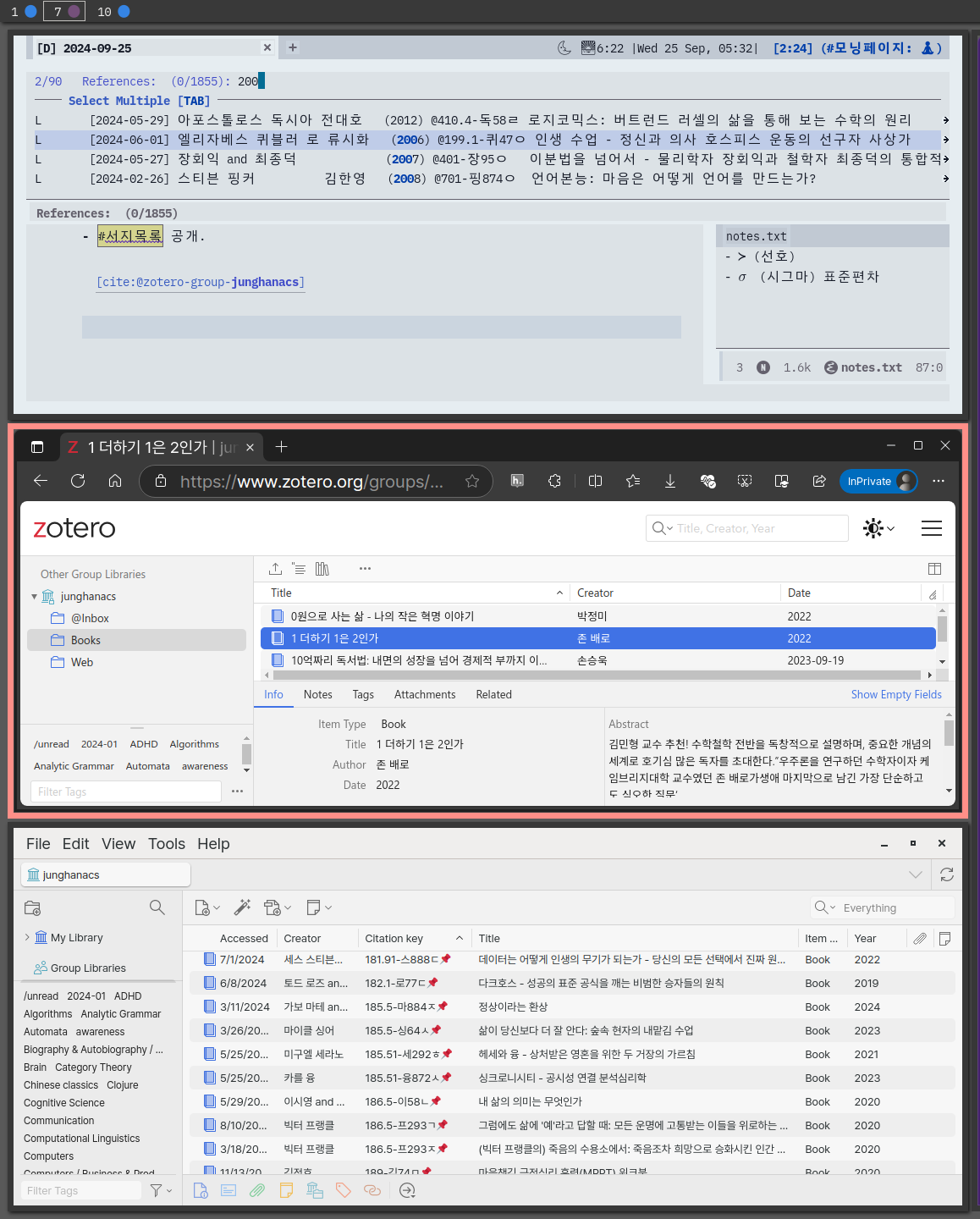Viewport: 980px width, 1219px height.
Task: Open the more-actions ellipsis in Zotero web item toolbar
Action: click(365, 569)
